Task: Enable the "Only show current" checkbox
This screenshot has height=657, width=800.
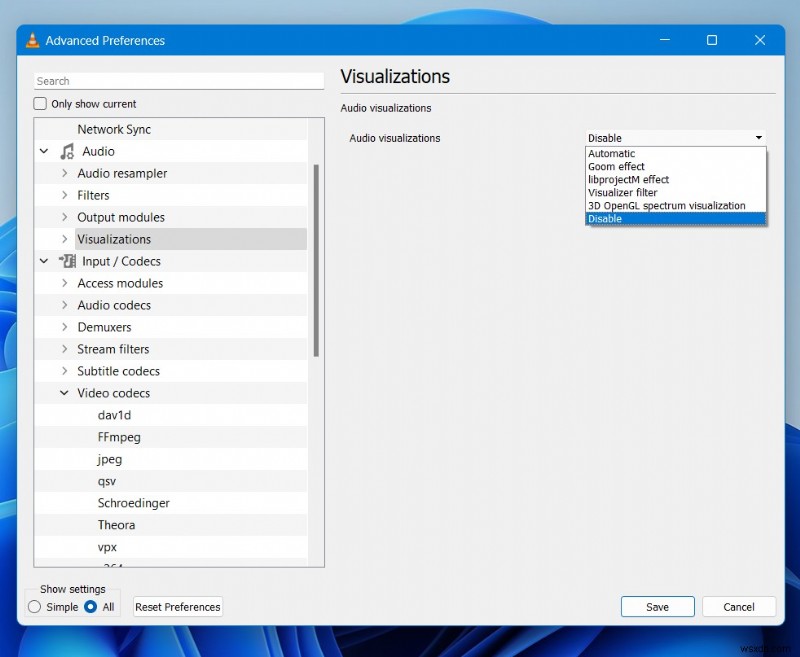Action: [40, 103]
